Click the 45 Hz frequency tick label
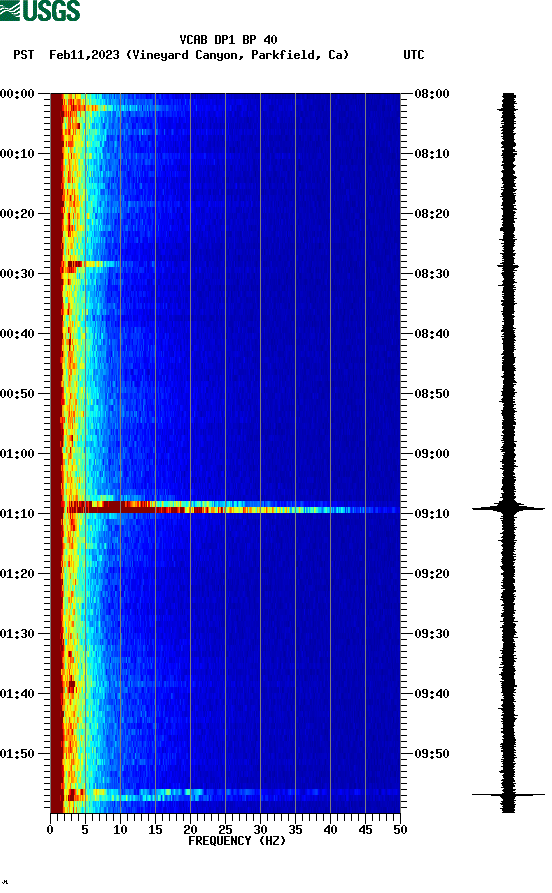552x893 pixels. (365, 830)
